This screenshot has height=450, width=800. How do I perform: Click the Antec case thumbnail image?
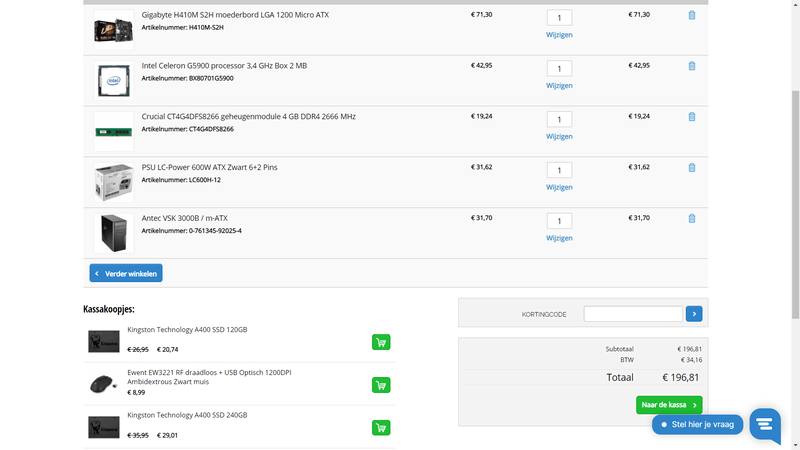tap(114, 233)
